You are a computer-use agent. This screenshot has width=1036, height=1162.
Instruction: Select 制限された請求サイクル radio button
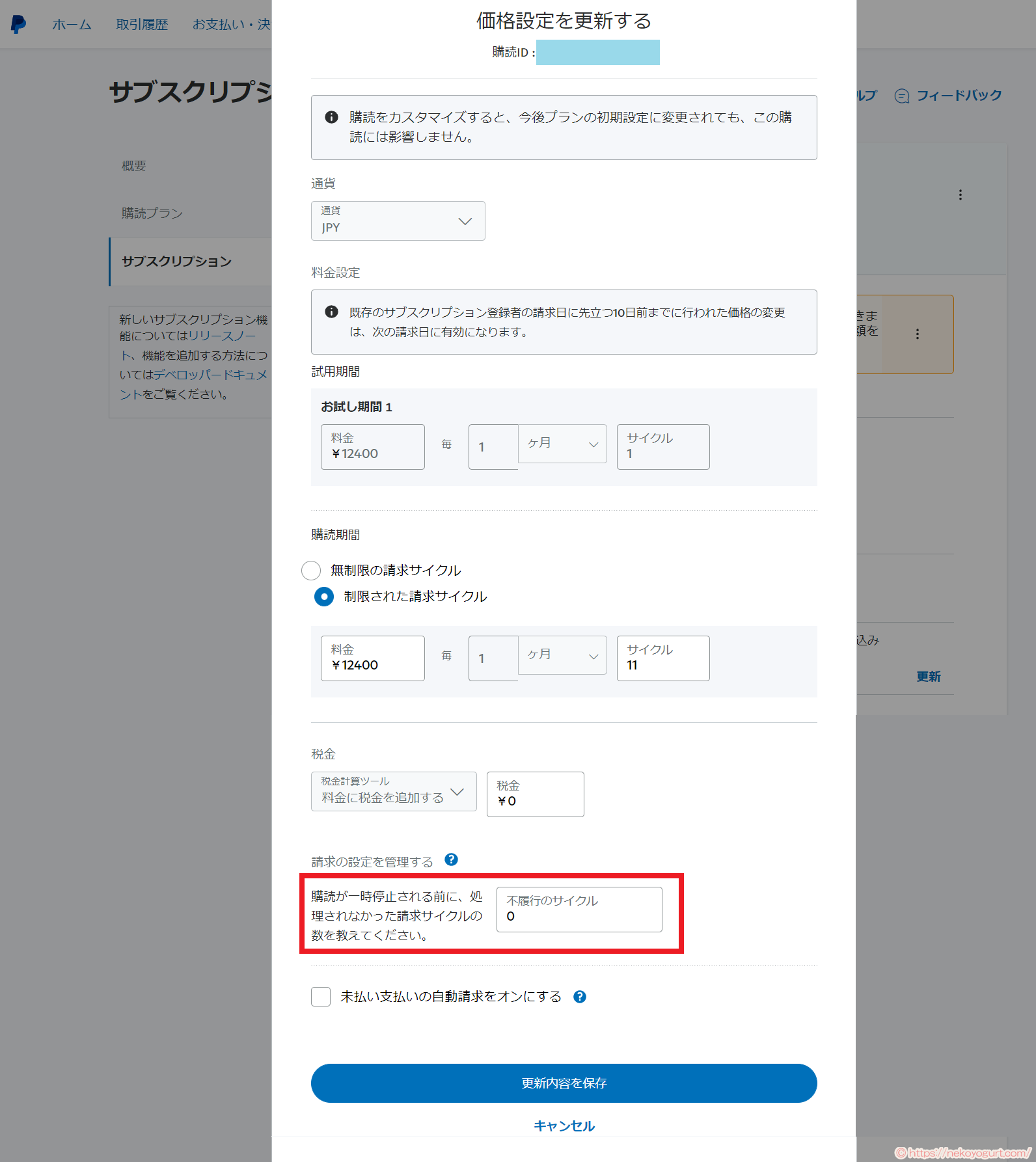coord(324,597)
